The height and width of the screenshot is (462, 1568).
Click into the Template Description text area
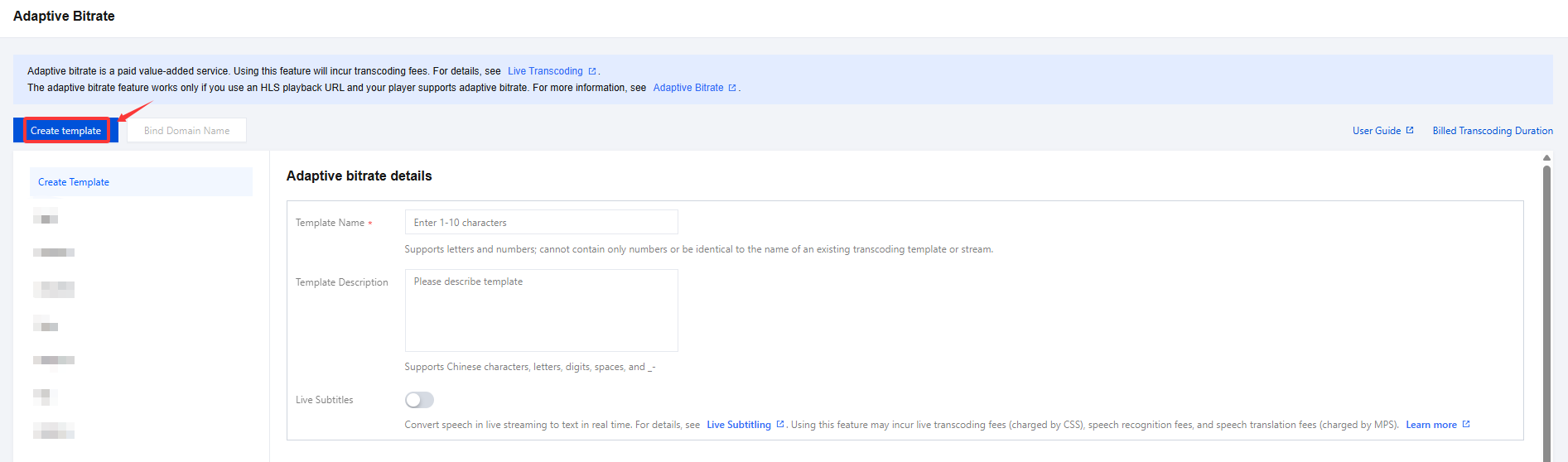coord(541,310)
